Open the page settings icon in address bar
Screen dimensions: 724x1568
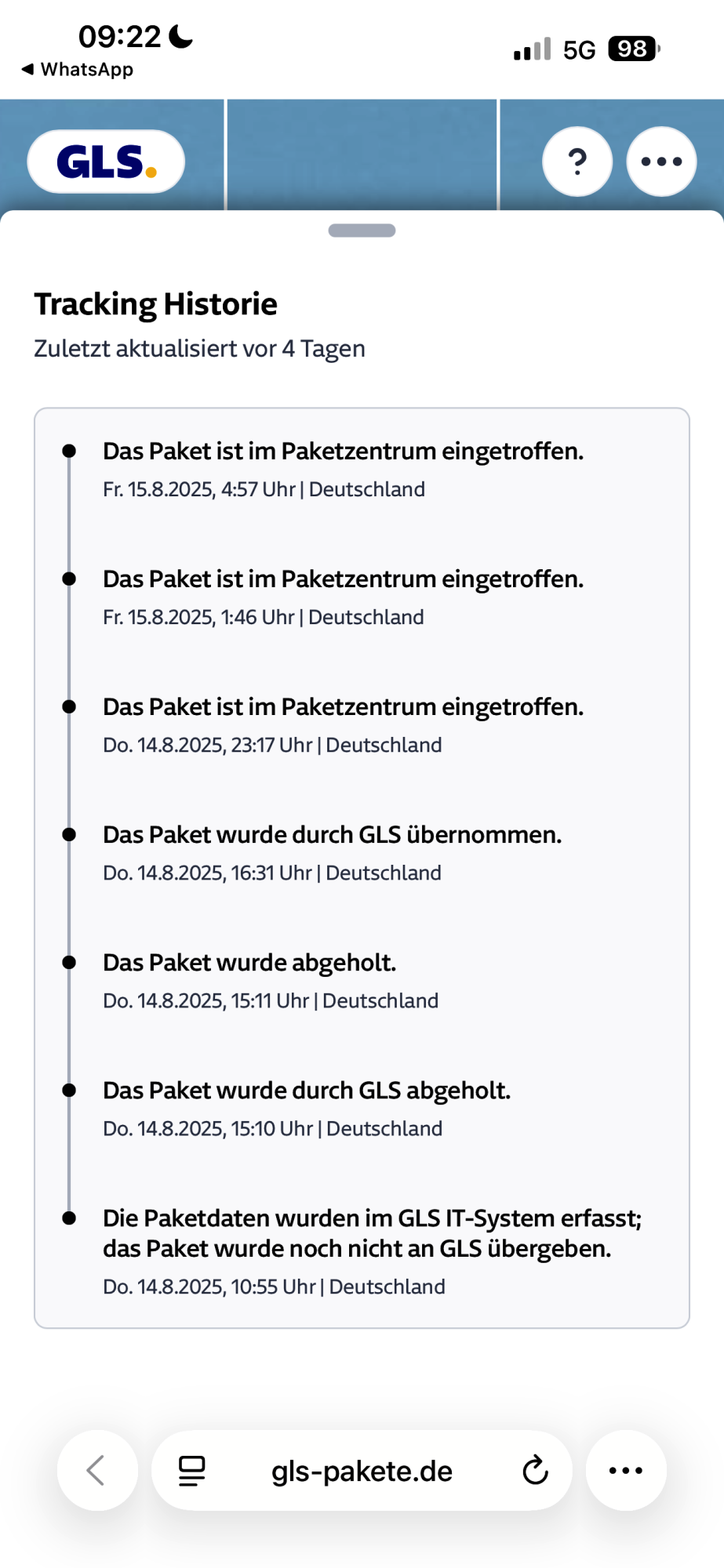click(x=191, y=1471)
